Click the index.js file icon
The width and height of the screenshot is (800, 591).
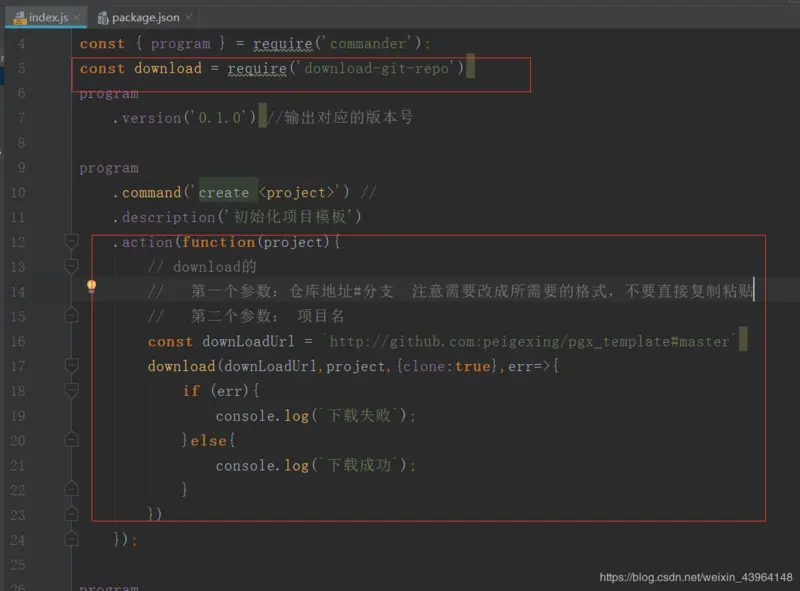pyautogui.click(x=20, y=18)
